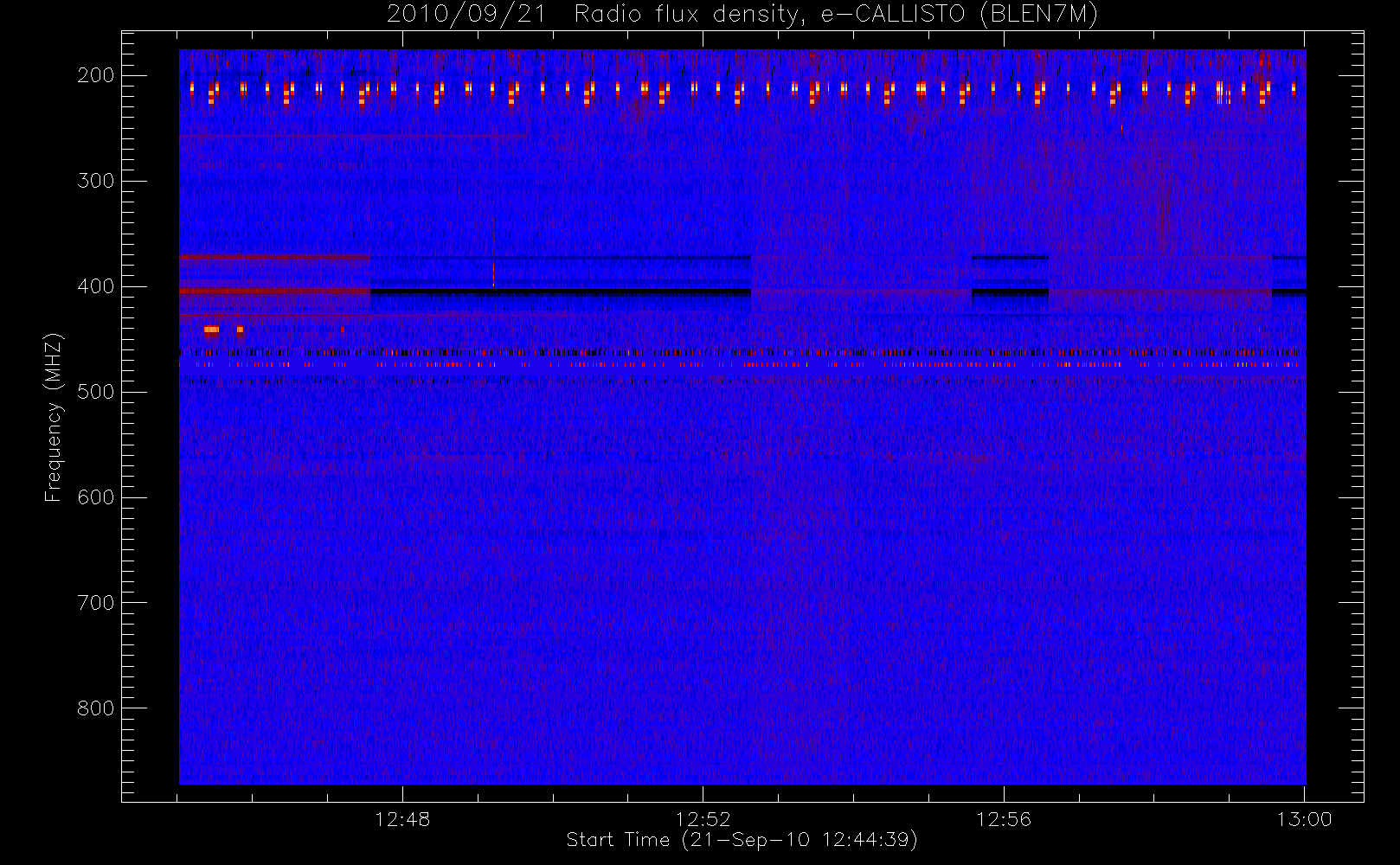Click the 13:00 time tick label
The image size is (1400, 865).
[1304, 819]
